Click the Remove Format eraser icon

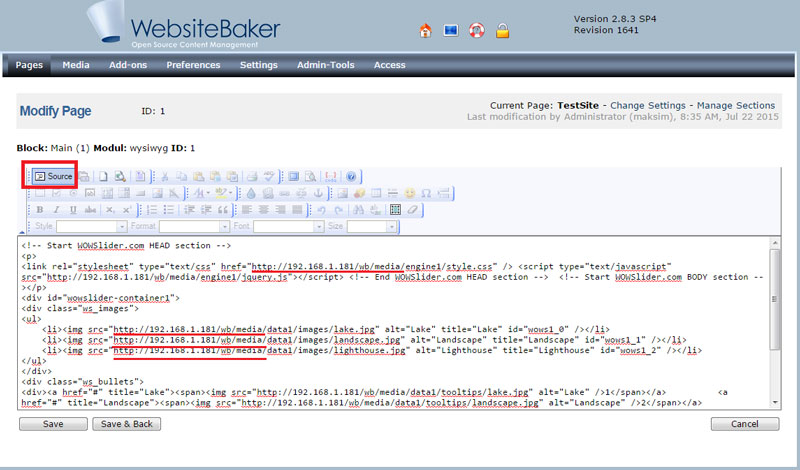[x=412, y=210]
